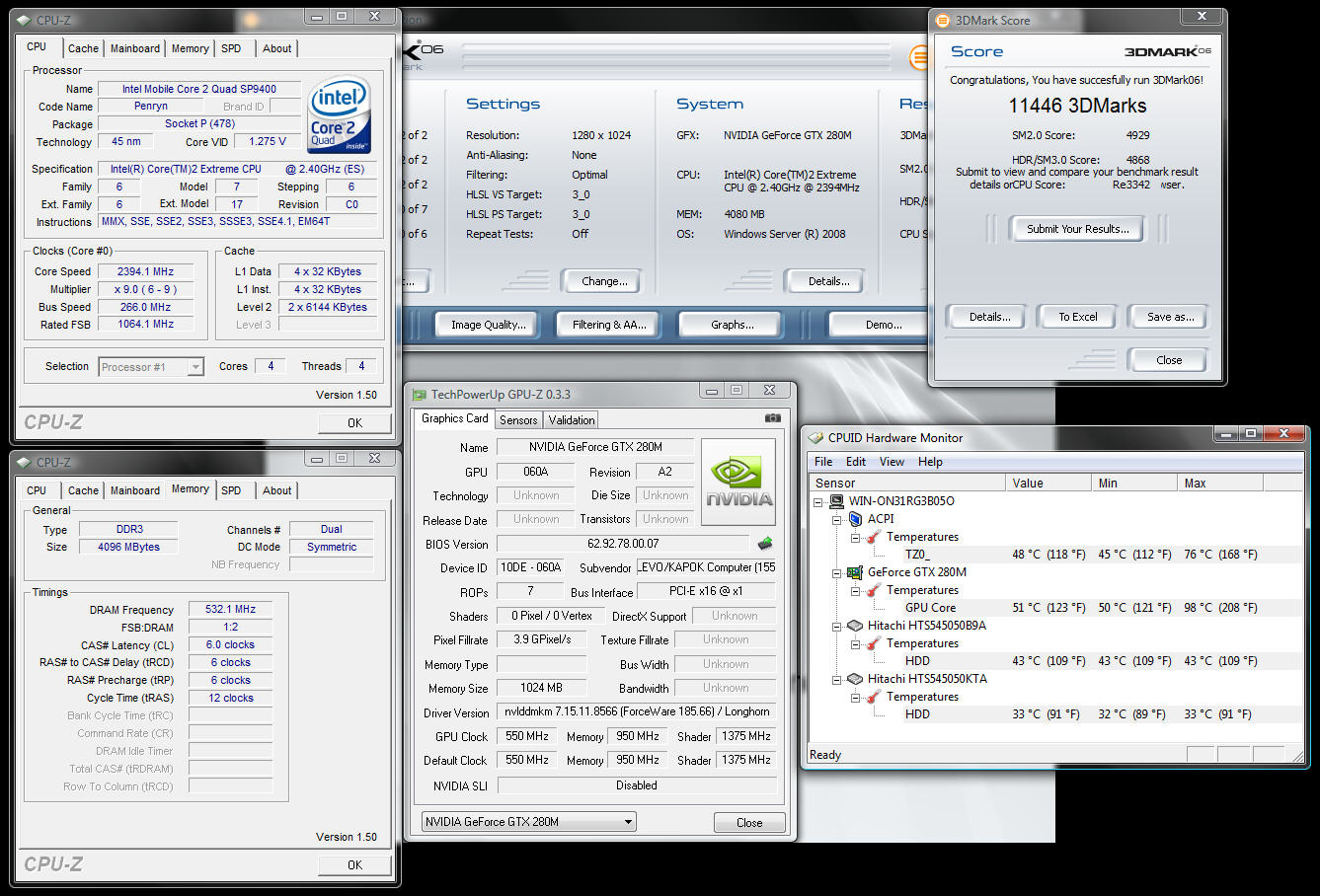Click Close button in 3DMark Score window
The width and height of the screenshot is (1320, 896).
[x=1169, y=360]
